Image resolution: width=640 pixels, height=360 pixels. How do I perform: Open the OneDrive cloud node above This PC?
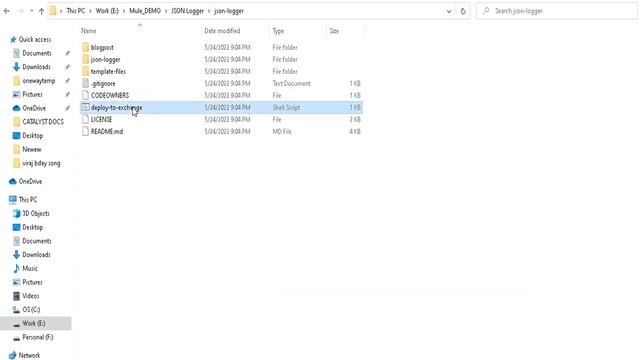click(30, 181)
